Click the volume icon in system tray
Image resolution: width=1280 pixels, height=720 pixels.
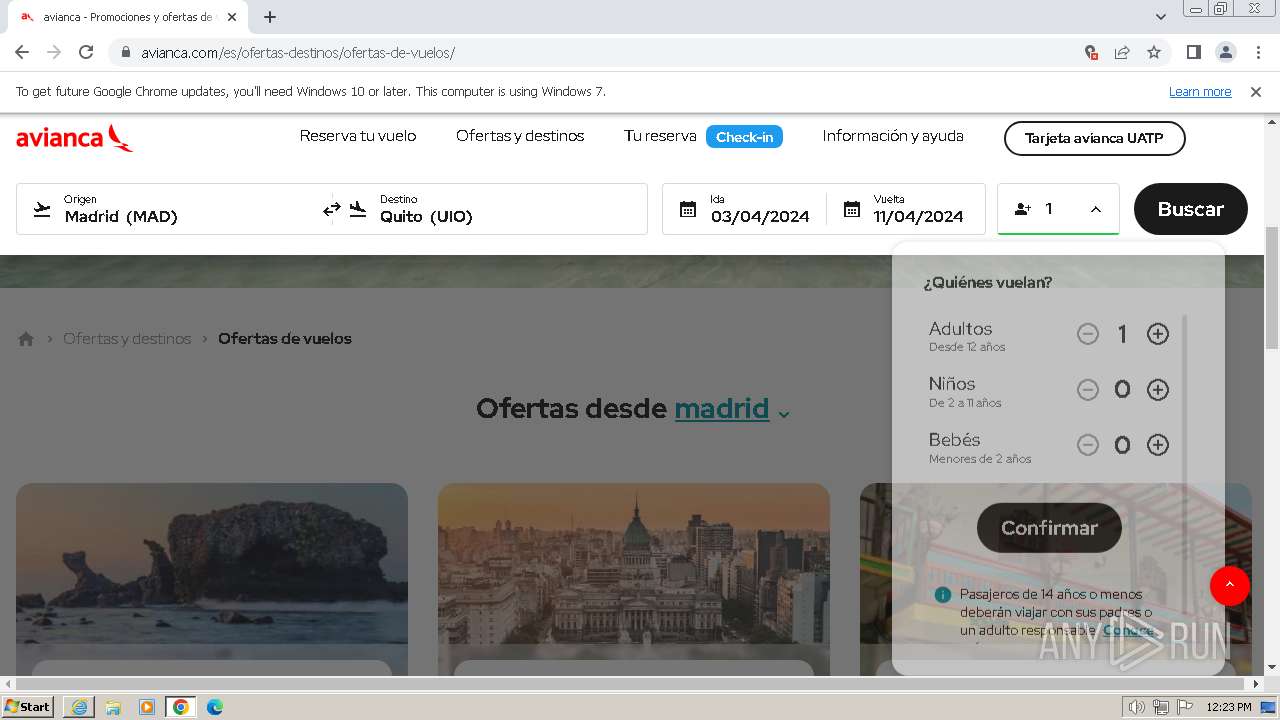point(1136,707)
